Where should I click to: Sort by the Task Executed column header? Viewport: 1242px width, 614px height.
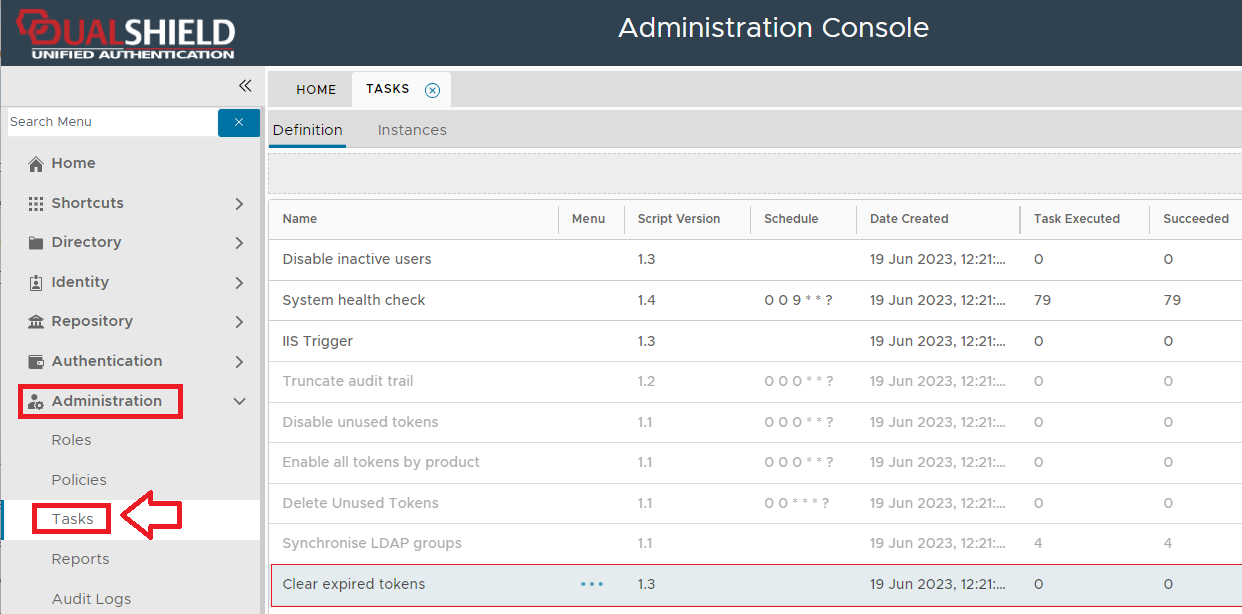1076,219
